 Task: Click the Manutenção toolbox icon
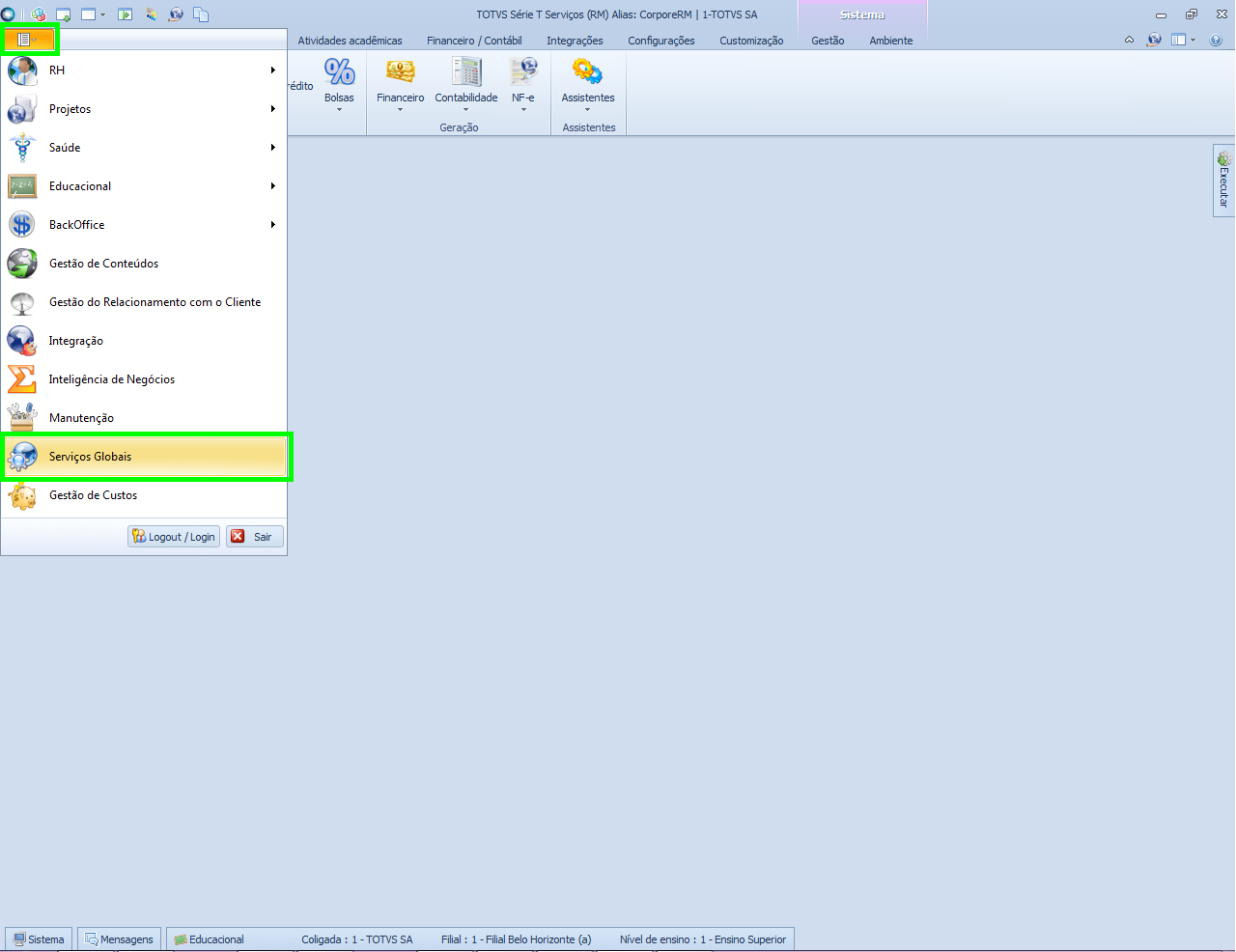point(22,418)
